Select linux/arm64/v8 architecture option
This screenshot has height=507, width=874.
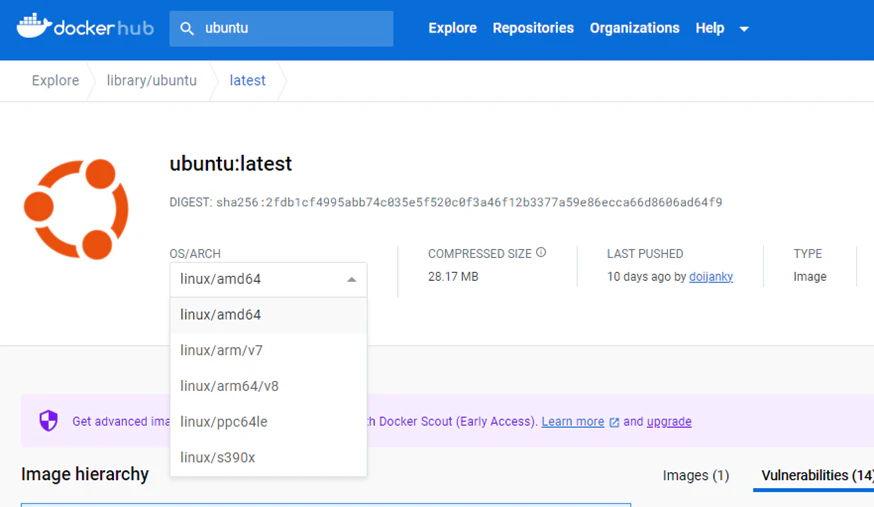point(268,386)
